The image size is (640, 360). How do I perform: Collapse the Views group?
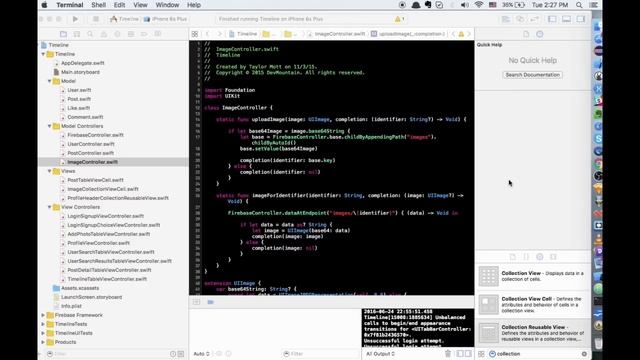[49, 171]
